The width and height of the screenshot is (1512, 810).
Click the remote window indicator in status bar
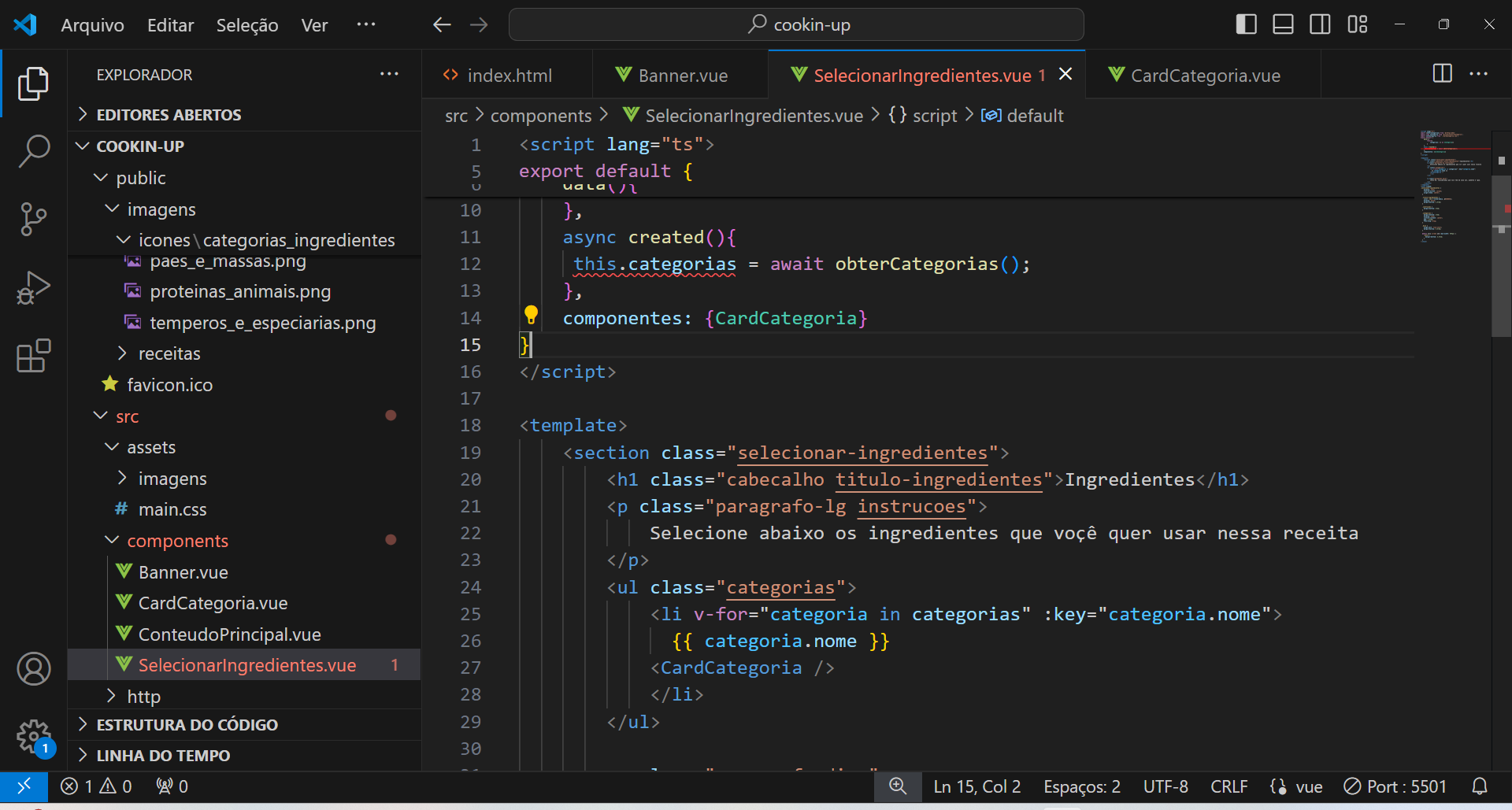[24, 786]
